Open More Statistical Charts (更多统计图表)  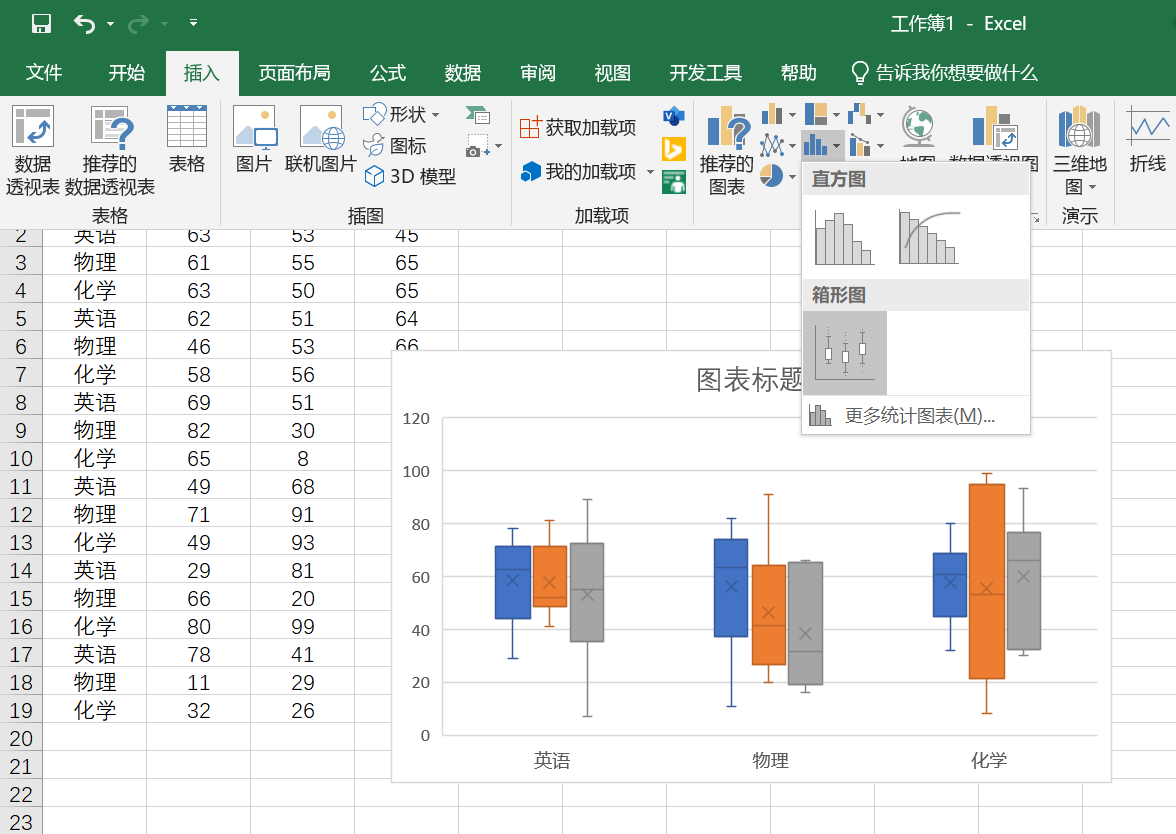(x=915, y=416)
